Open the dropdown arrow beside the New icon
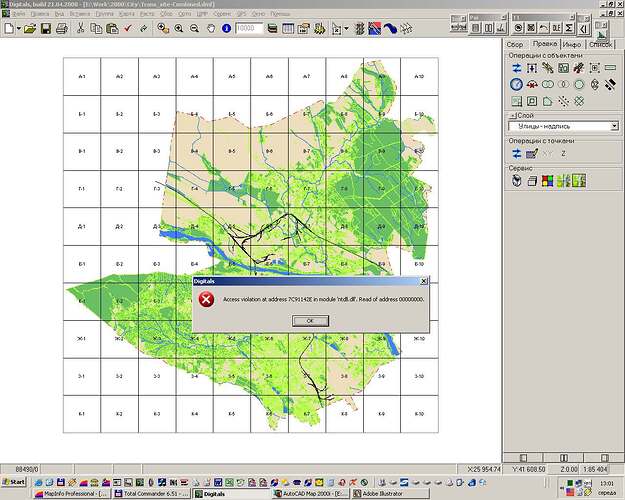Image resolution: width=625 pixels, height=500 pixels. tap(18, 28)
